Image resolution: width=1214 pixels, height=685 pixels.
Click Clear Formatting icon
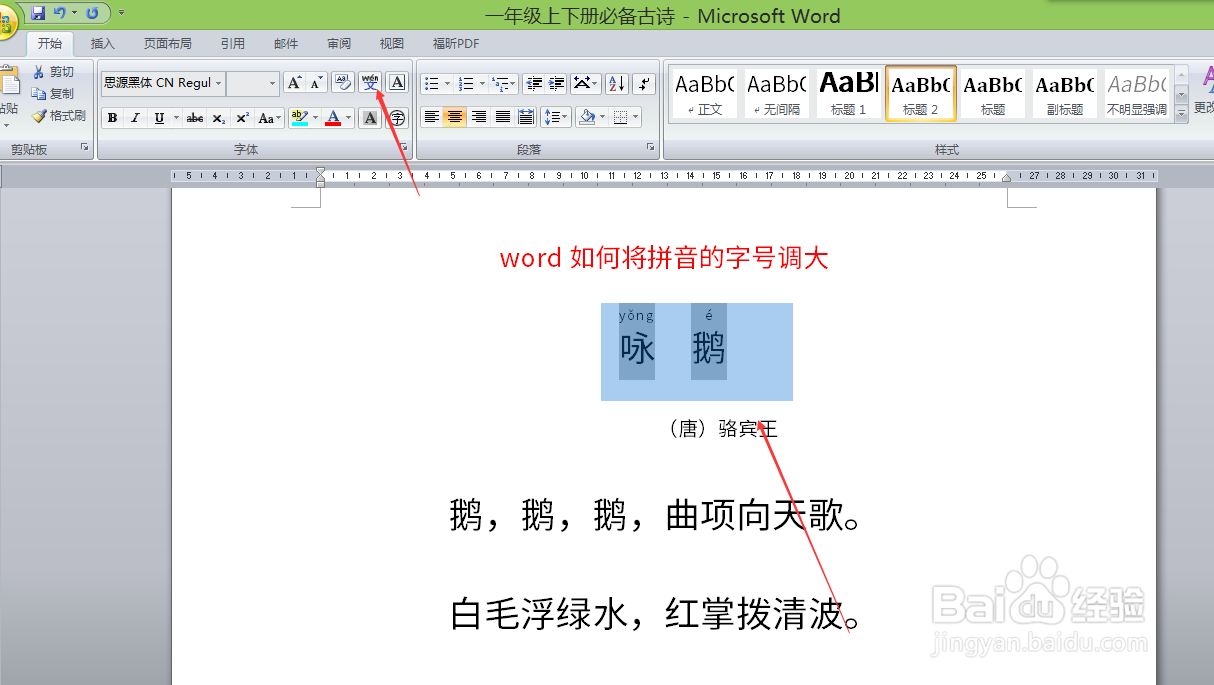click(343, 83)
